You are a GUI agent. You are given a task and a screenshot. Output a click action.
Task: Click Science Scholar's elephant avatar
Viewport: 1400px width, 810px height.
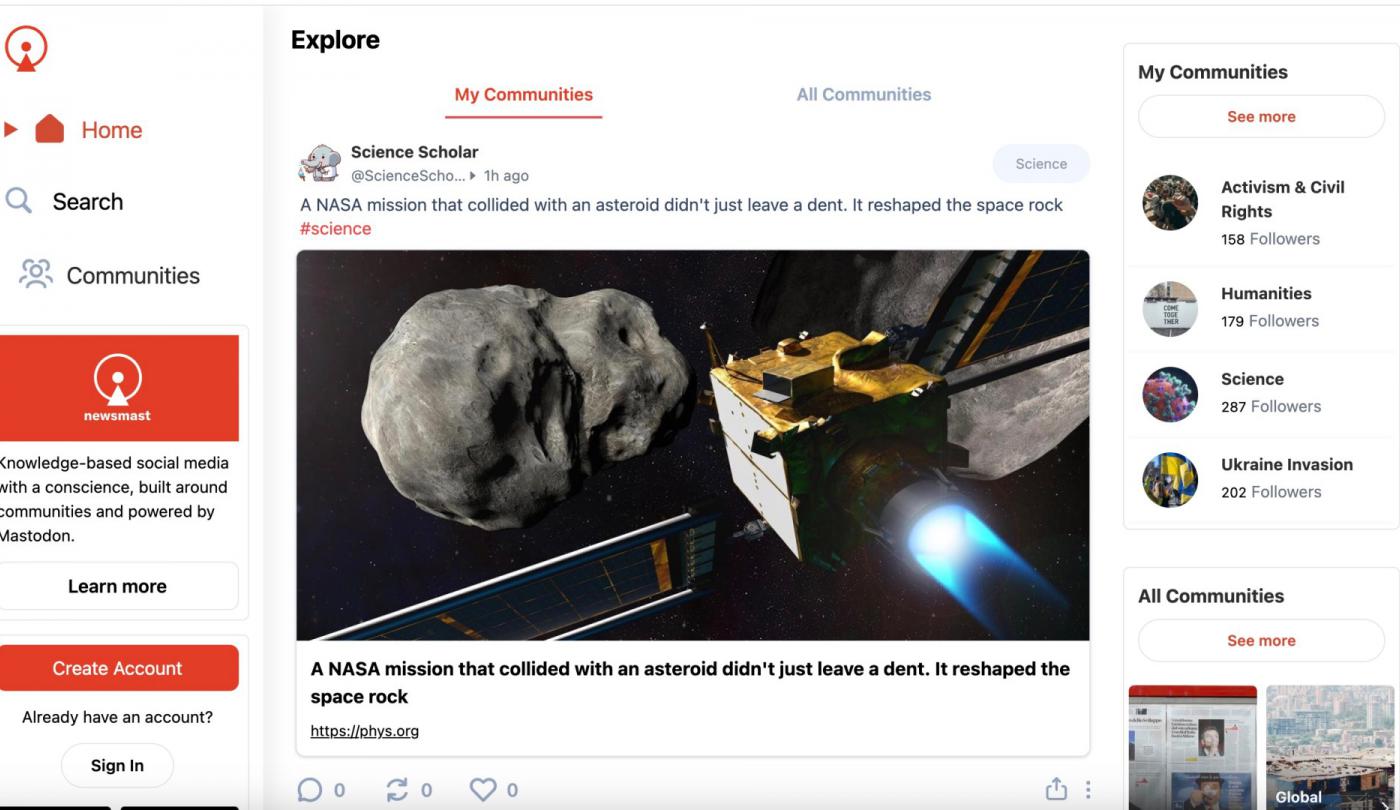[x=320, y=162]
